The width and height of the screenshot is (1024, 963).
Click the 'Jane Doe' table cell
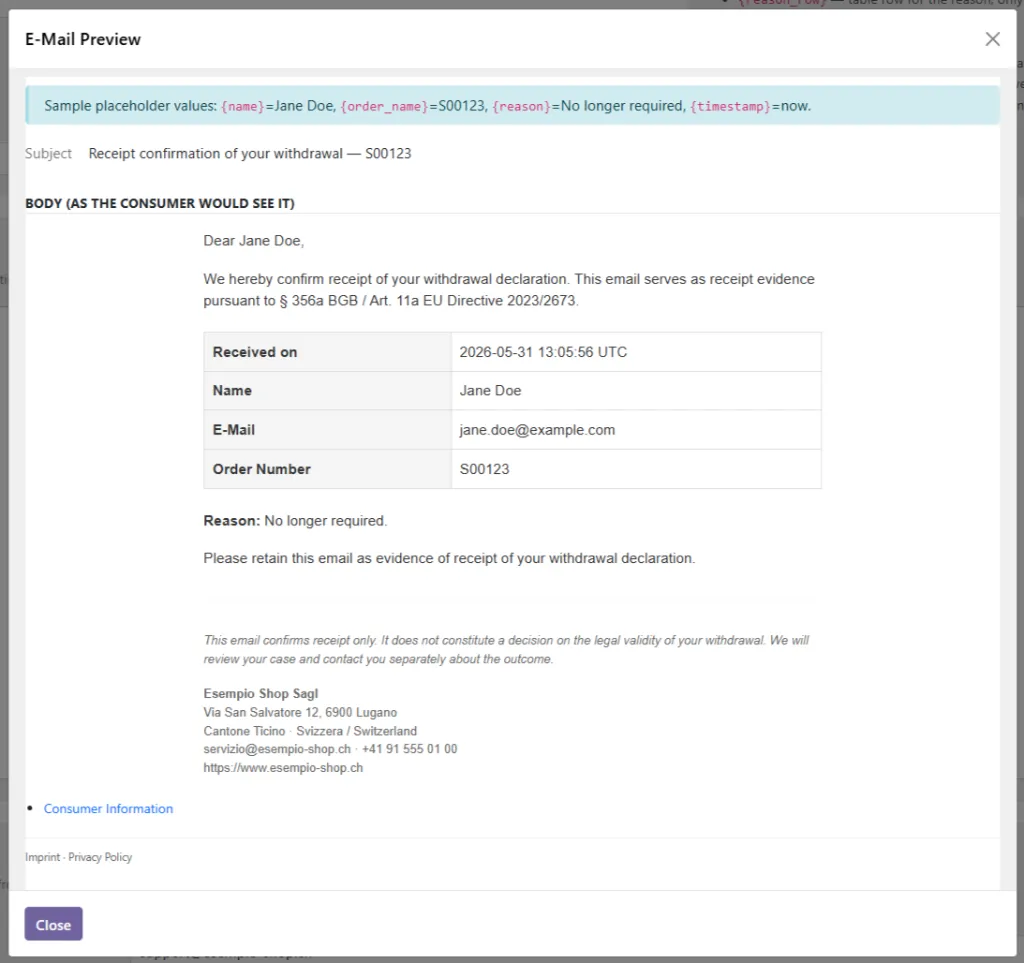click(636, 390)
